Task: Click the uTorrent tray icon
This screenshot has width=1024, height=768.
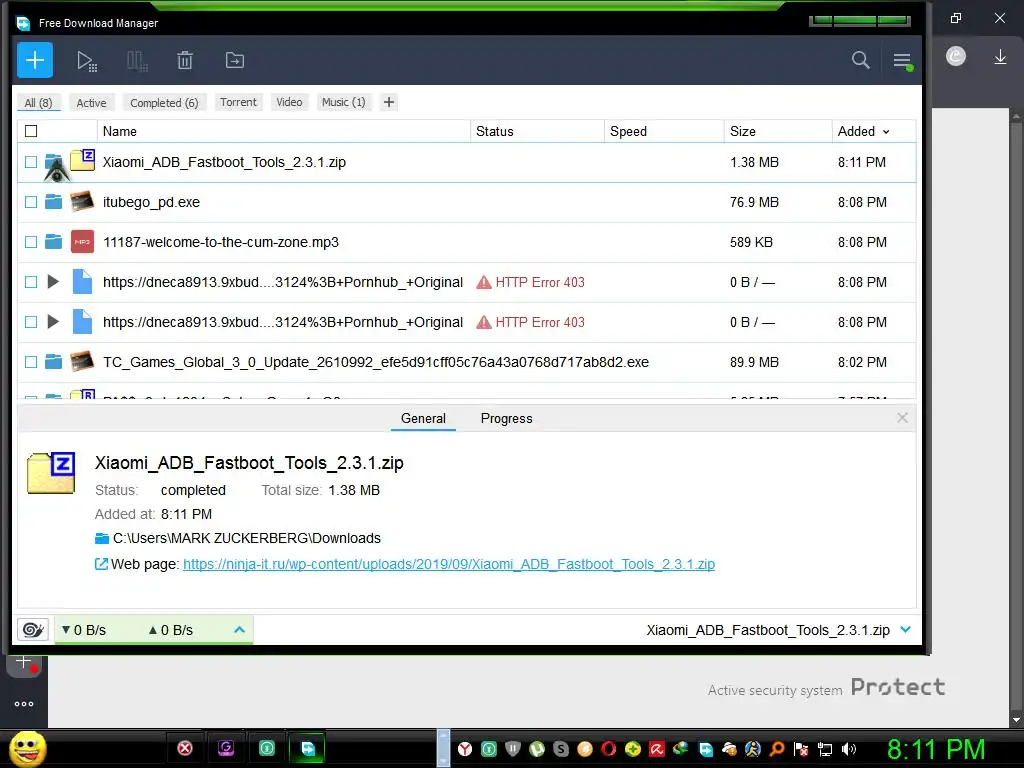Action: pos(537,748)
